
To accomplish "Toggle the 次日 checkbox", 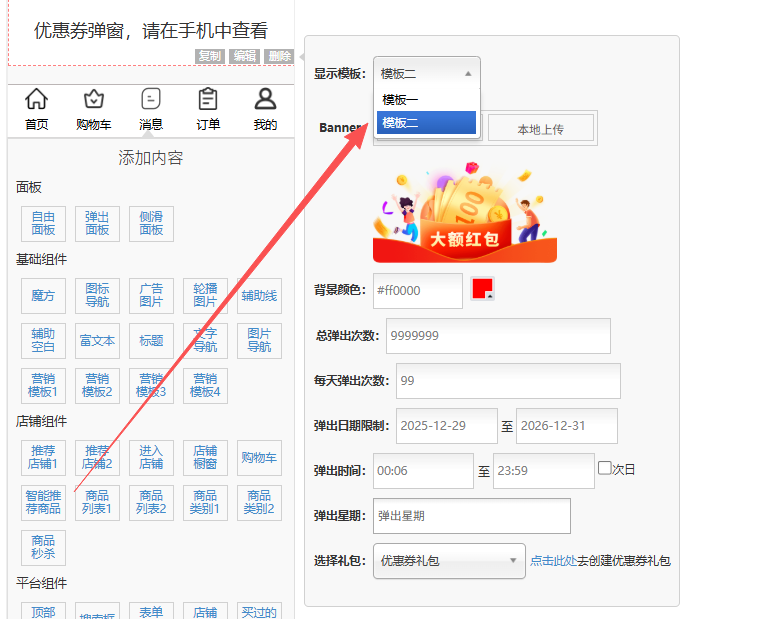I will coord(604,468).
